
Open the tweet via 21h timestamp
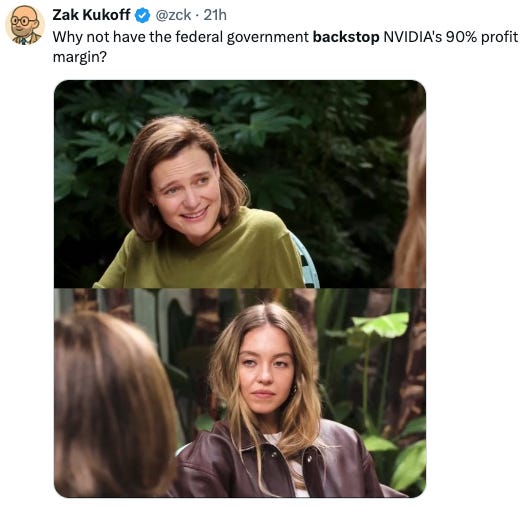(x=215, y=15)
